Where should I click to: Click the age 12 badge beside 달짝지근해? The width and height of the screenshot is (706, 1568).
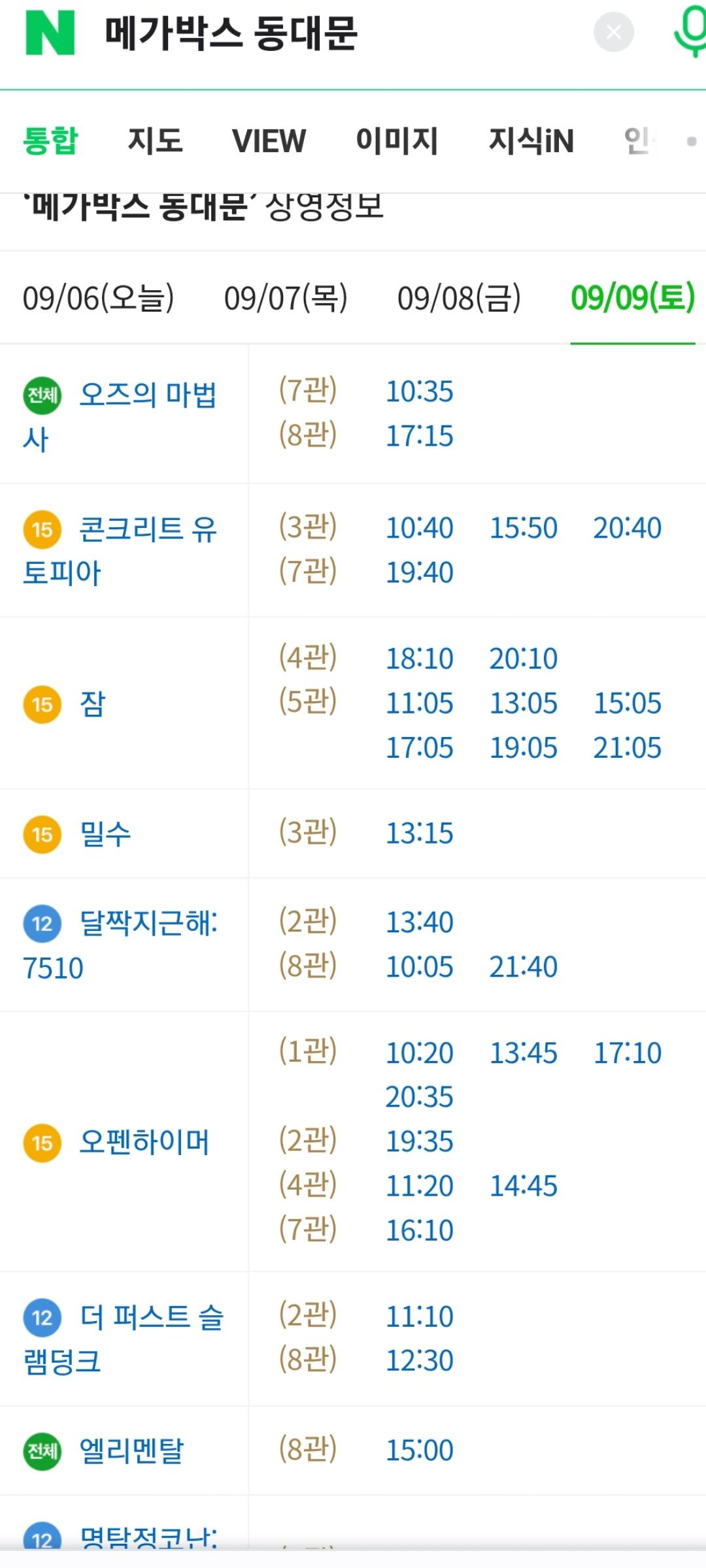click(x=42, y=923)
